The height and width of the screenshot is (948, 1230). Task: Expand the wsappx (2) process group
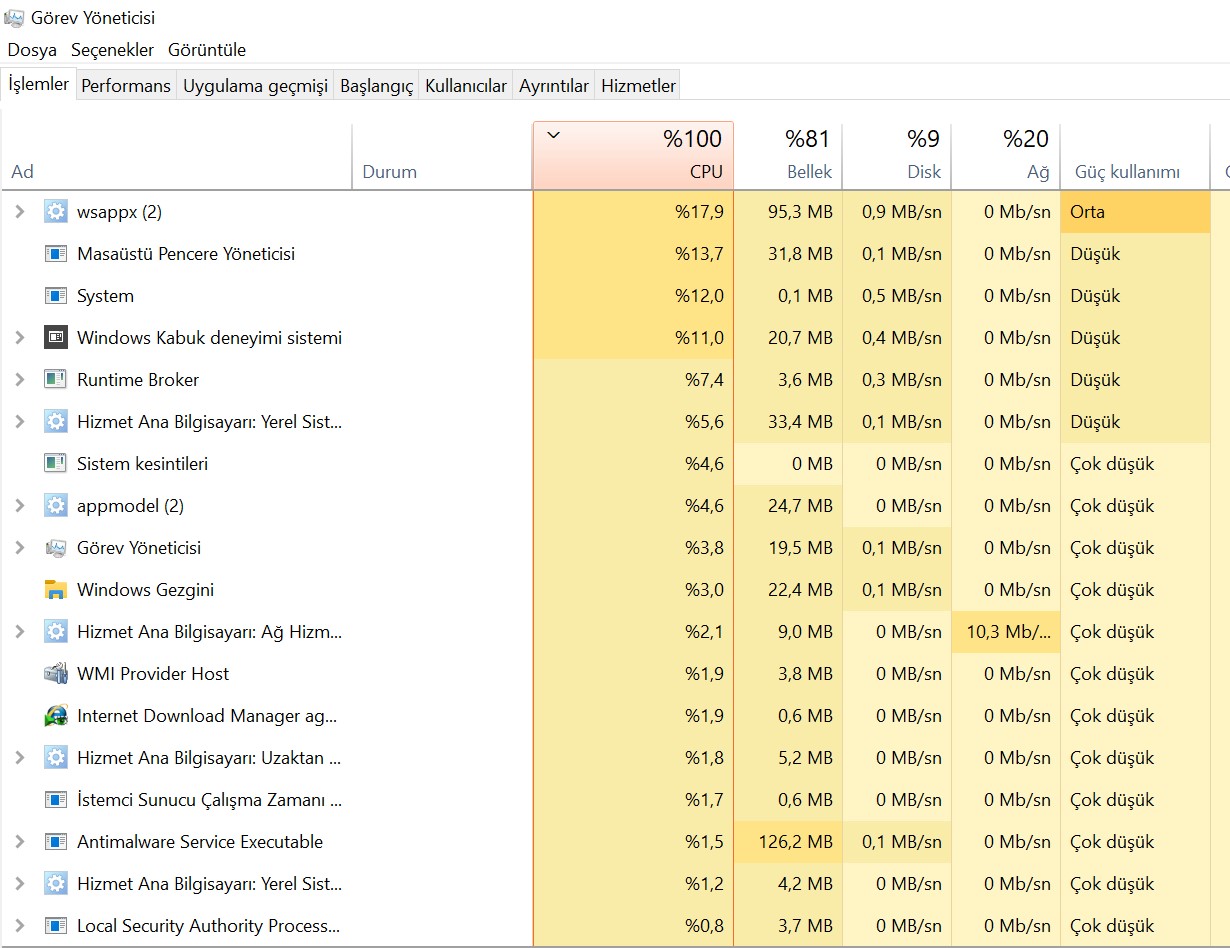[x=19, y=212]
